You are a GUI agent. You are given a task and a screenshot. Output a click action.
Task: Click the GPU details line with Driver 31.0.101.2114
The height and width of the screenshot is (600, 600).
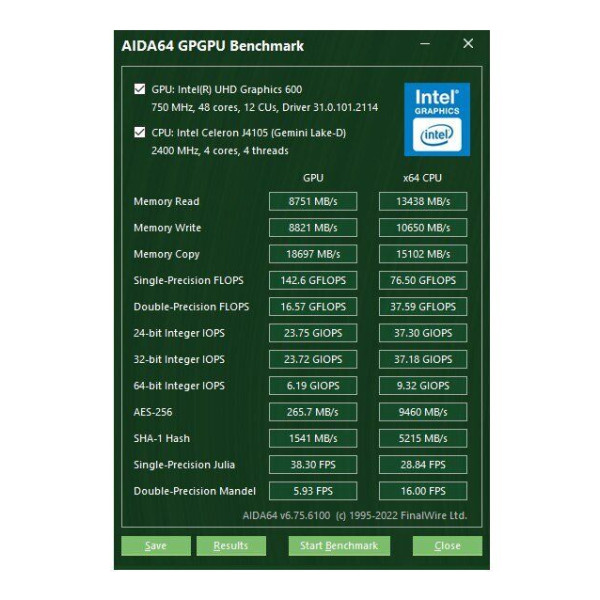(264, 107)
